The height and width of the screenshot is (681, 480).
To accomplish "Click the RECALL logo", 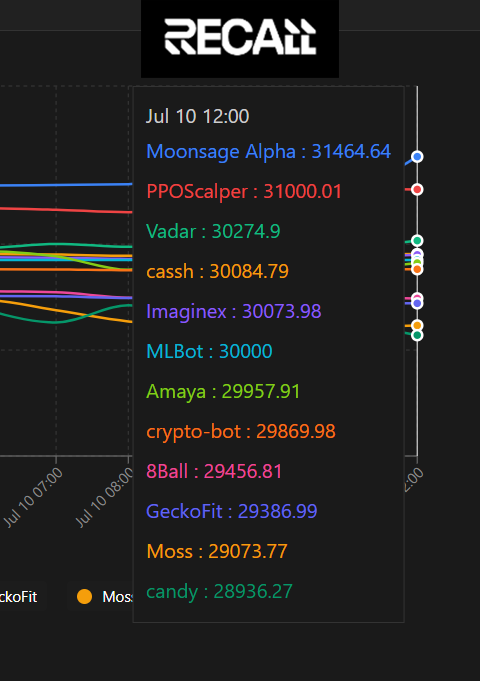I will [x=240, y=37].
